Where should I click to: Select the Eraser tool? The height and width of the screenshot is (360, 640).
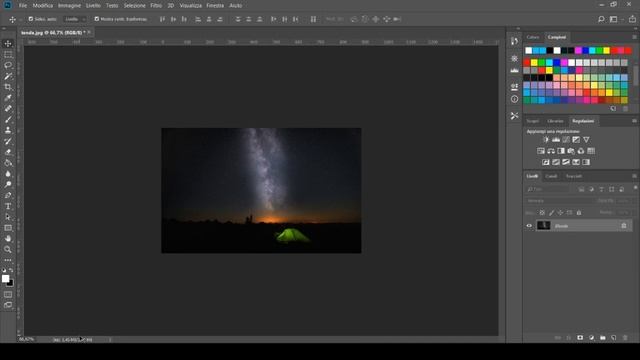(8, 152)
